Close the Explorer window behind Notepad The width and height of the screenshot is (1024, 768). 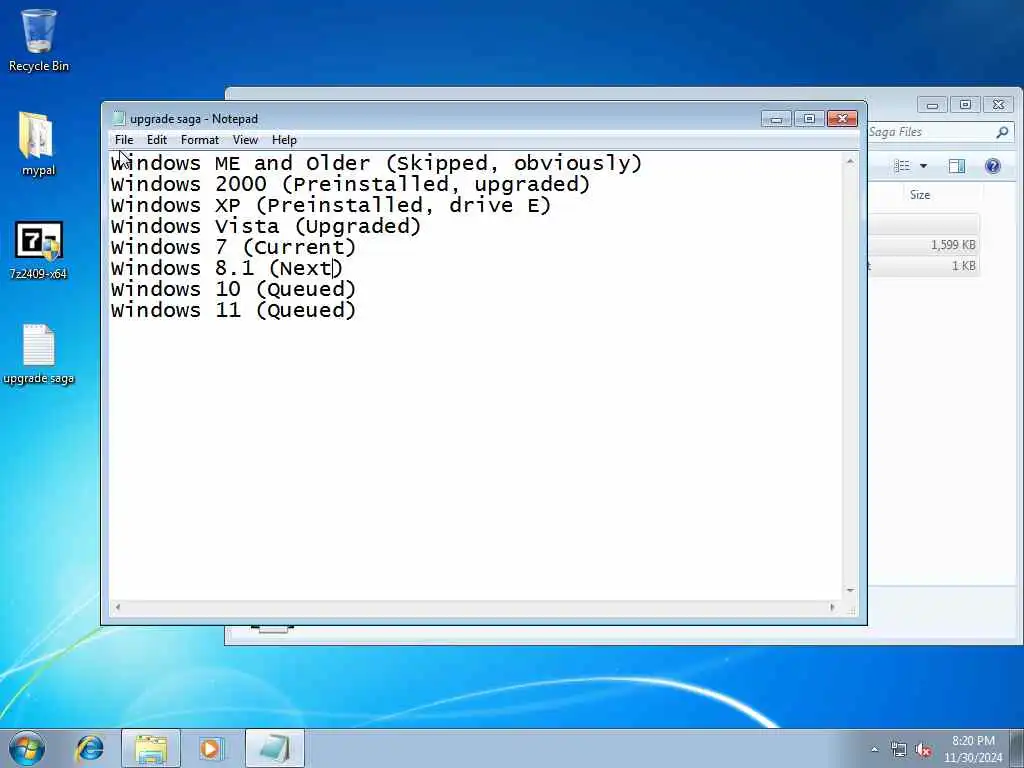coord(999,104)
